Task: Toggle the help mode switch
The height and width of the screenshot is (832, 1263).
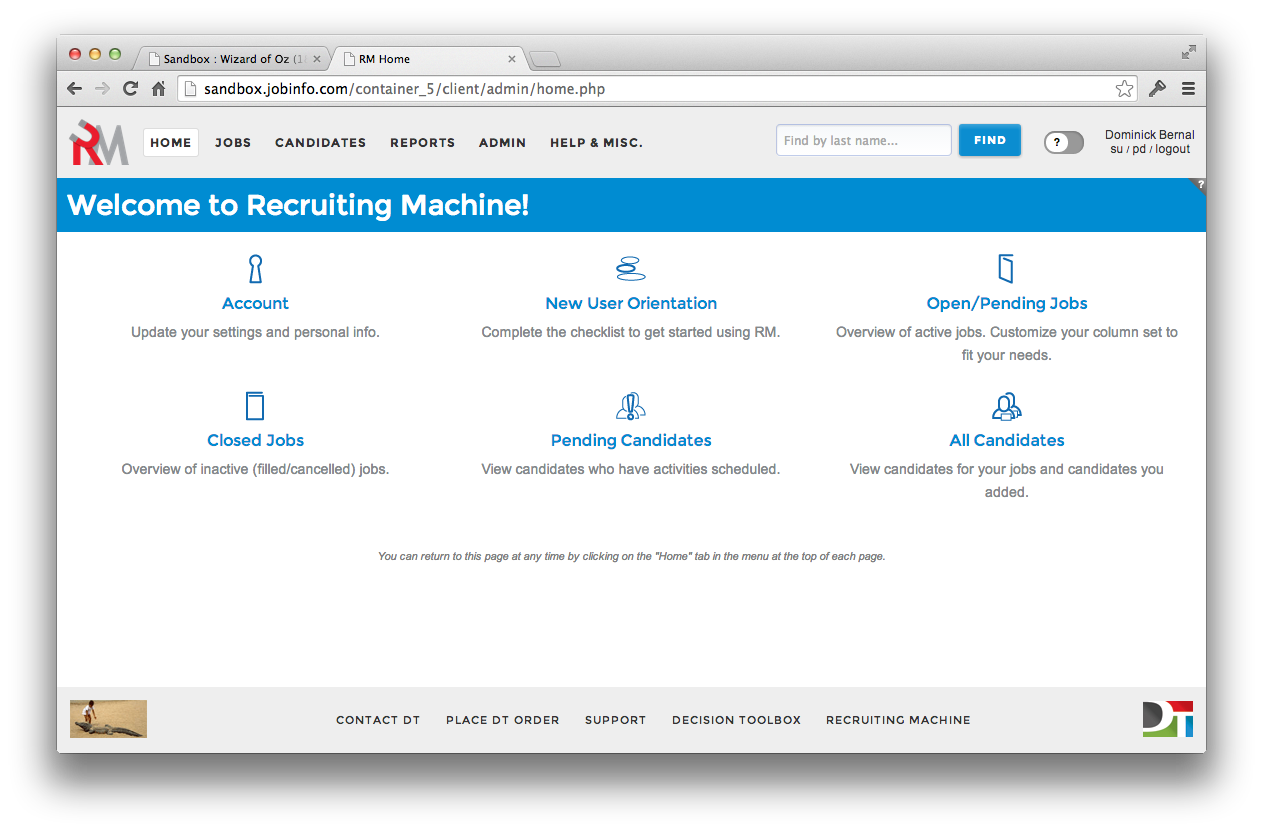Action: click(x=1064, y=142)
